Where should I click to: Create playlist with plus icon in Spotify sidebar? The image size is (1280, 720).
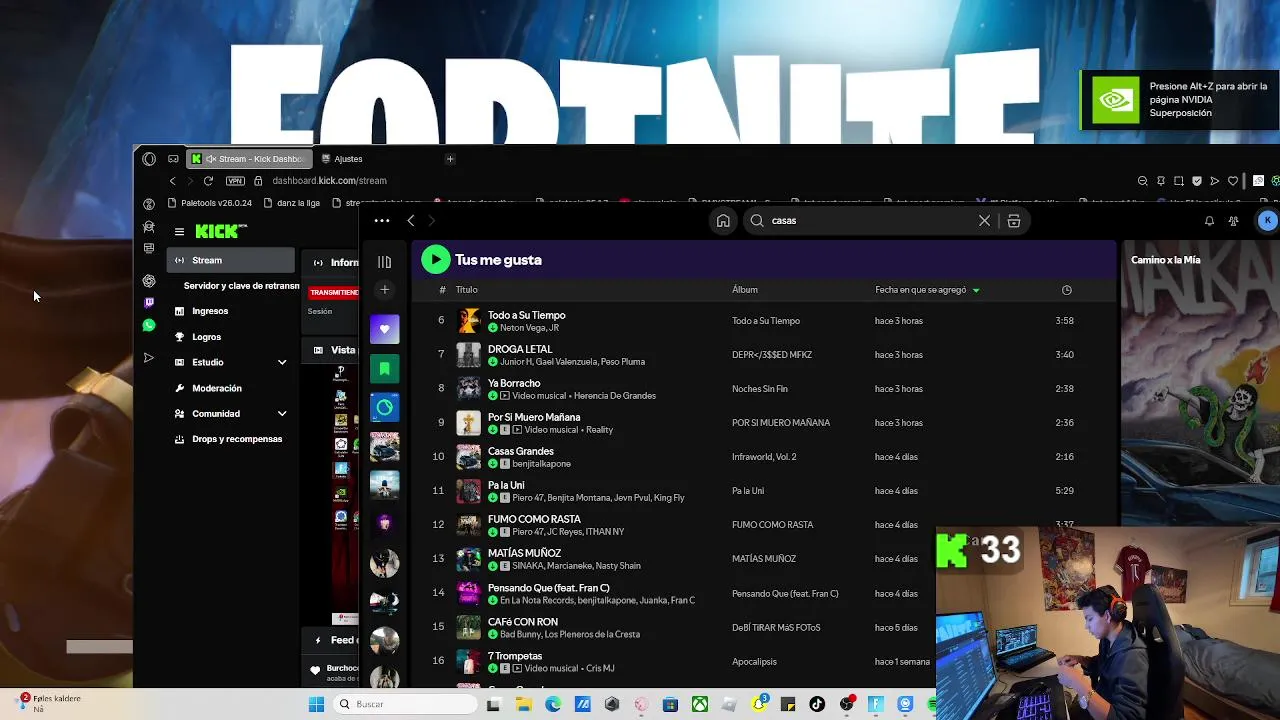(384, 290)
